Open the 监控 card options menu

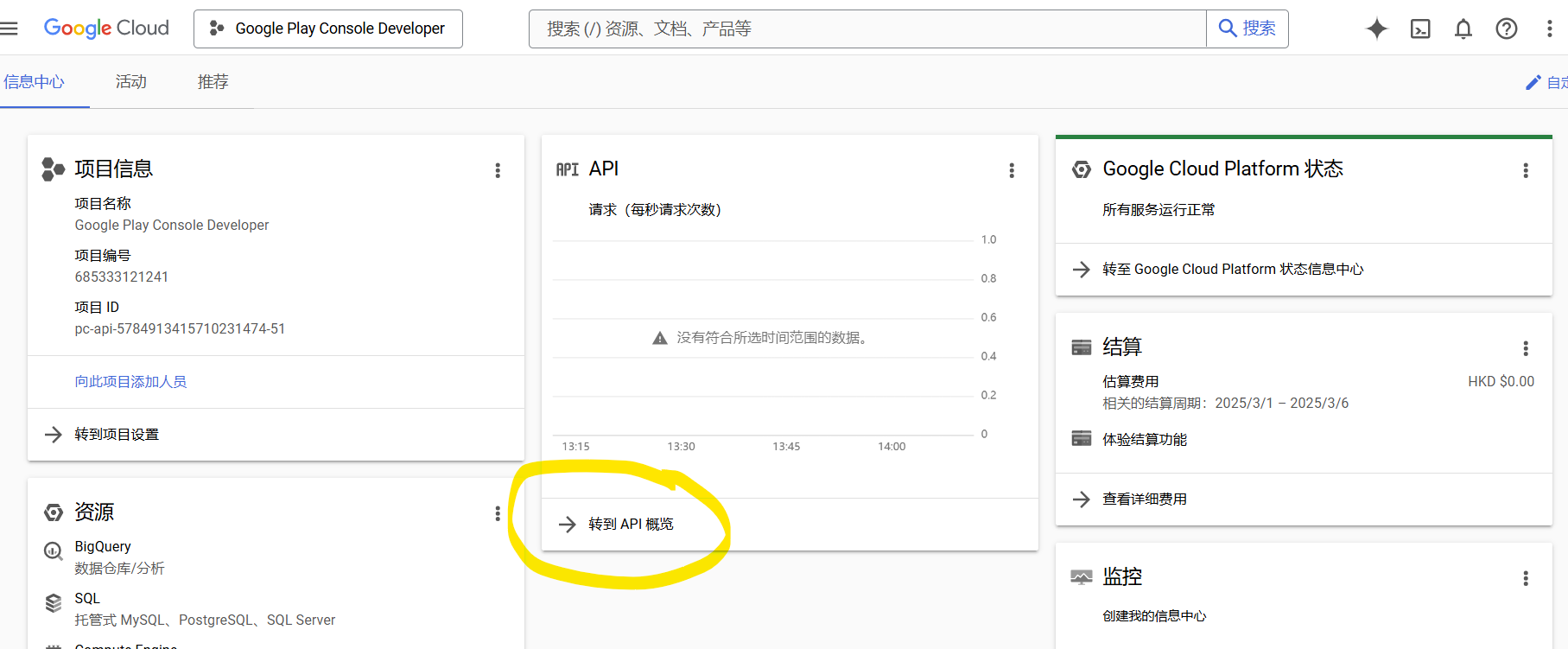pyautogui.click(x=1526, y=578)
